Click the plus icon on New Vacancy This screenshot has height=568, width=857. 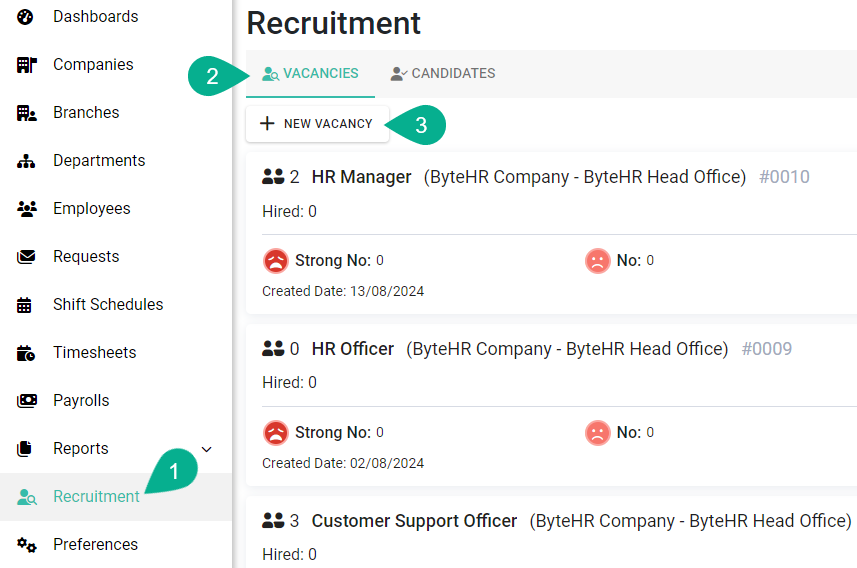[x=267, y=124]
